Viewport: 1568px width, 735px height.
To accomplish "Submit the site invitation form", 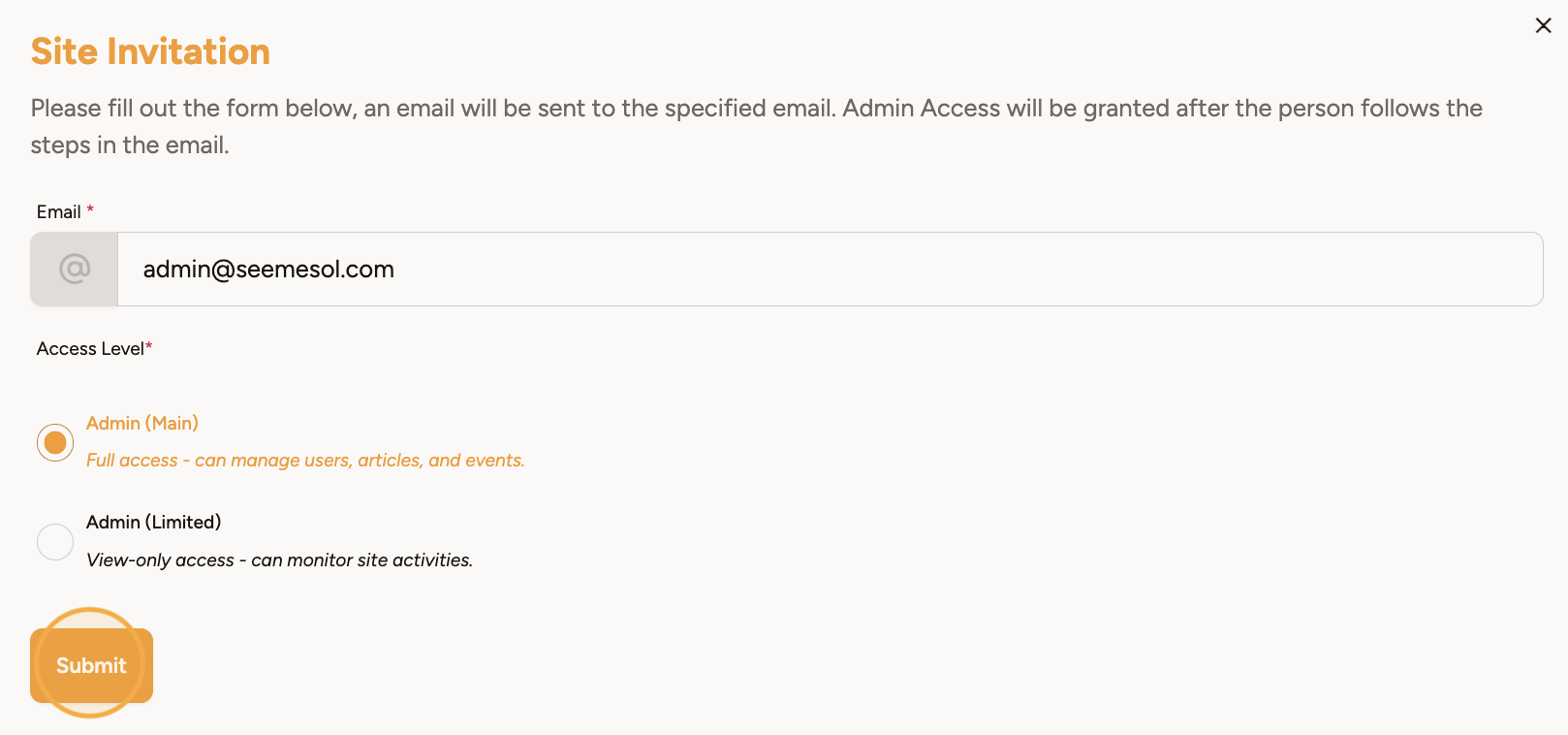I will 91,665.
